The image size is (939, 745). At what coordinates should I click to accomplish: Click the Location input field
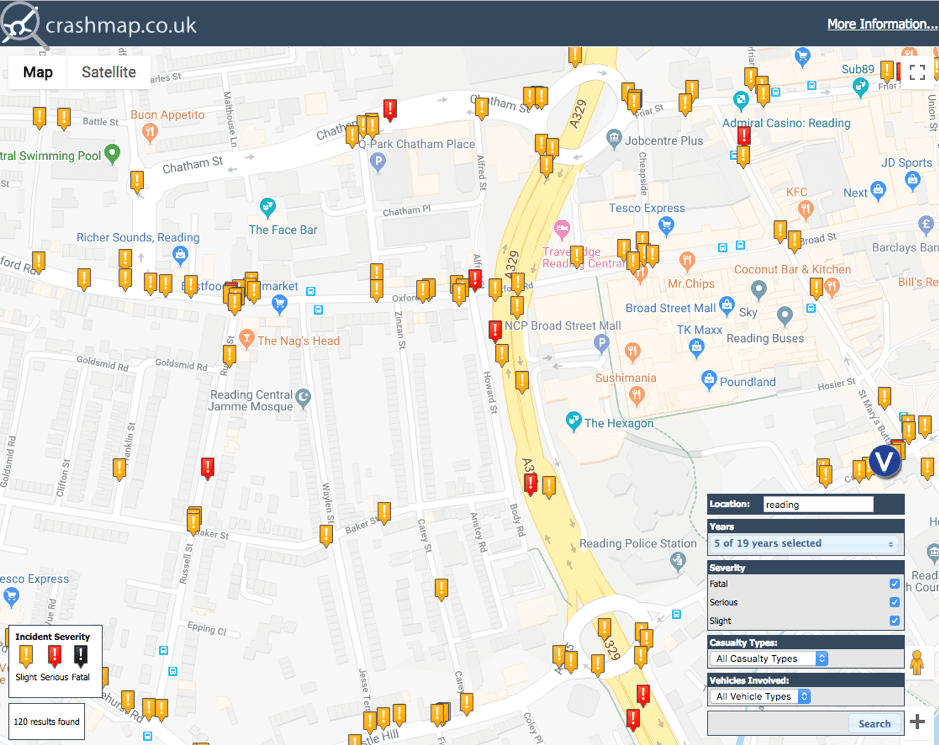(818, 504)
